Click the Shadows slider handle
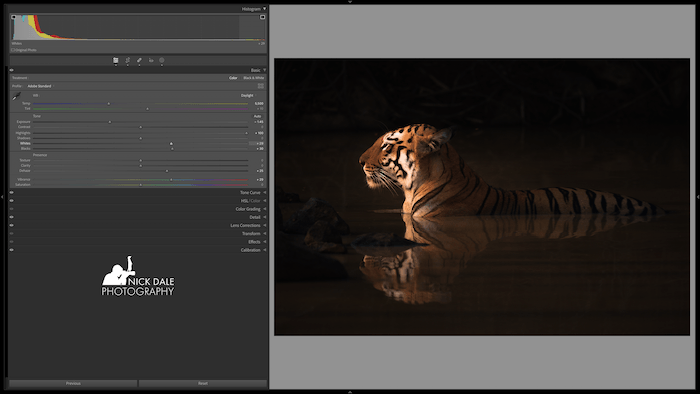 [x=141, y=138]
